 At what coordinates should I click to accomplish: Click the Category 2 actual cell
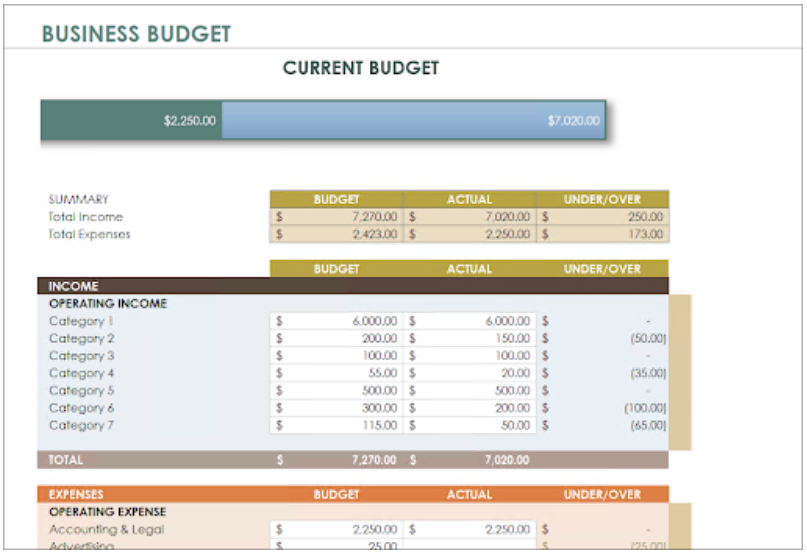point(469,339)
